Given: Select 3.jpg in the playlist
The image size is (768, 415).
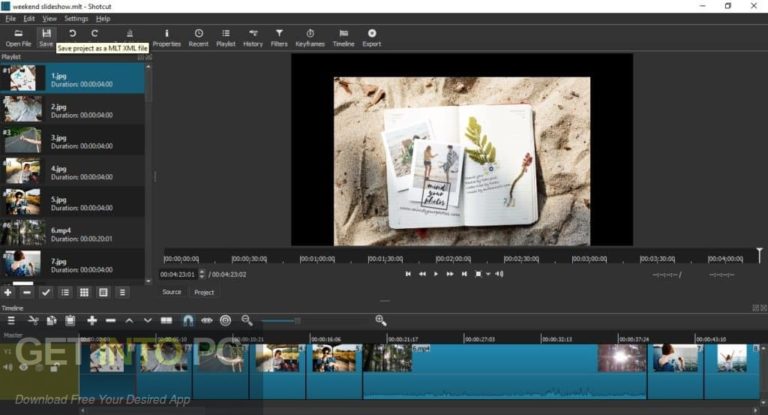Looking at the screenshot, I should click(x=72, y=141).
